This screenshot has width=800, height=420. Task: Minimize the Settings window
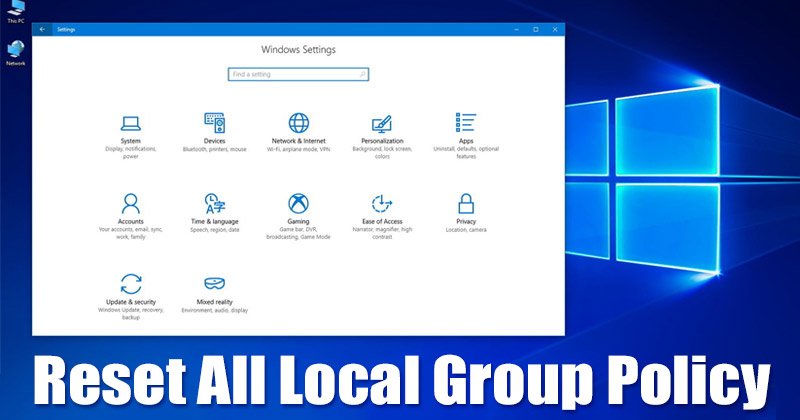coord(516,30)
